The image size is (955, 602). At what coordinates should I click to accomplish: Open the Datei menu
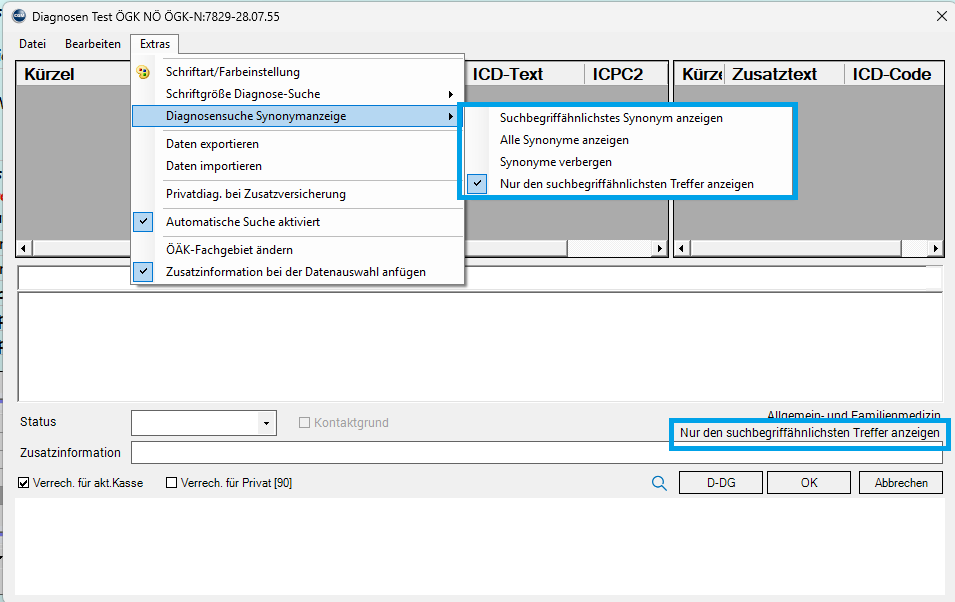click(33, 44)
